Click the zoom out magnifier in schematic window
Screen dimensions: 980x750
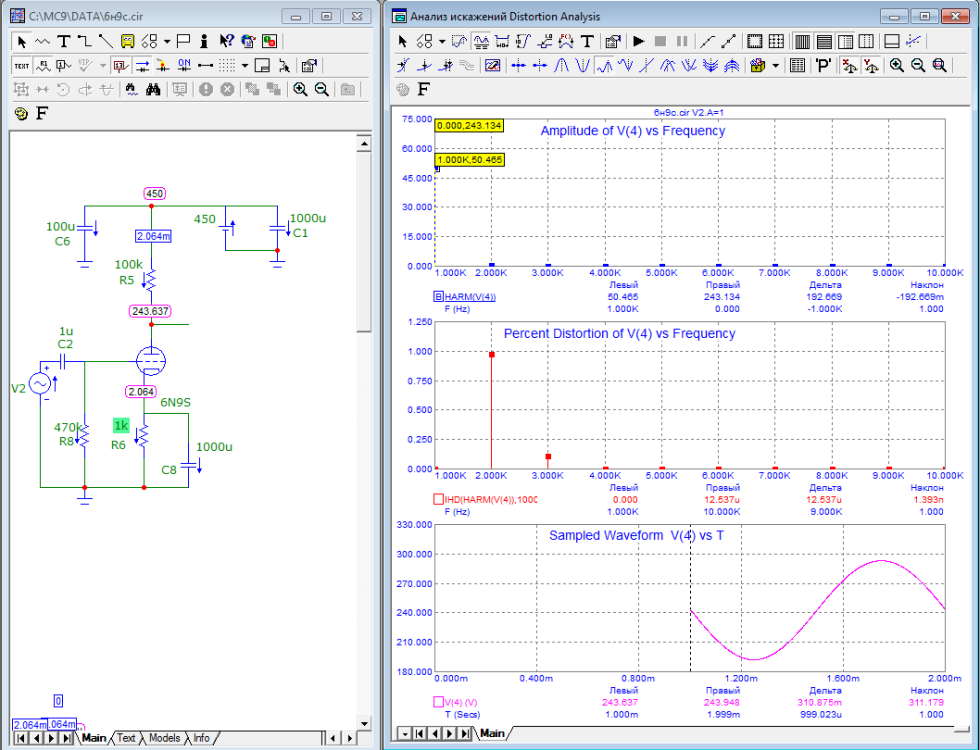tap(321, 89)
